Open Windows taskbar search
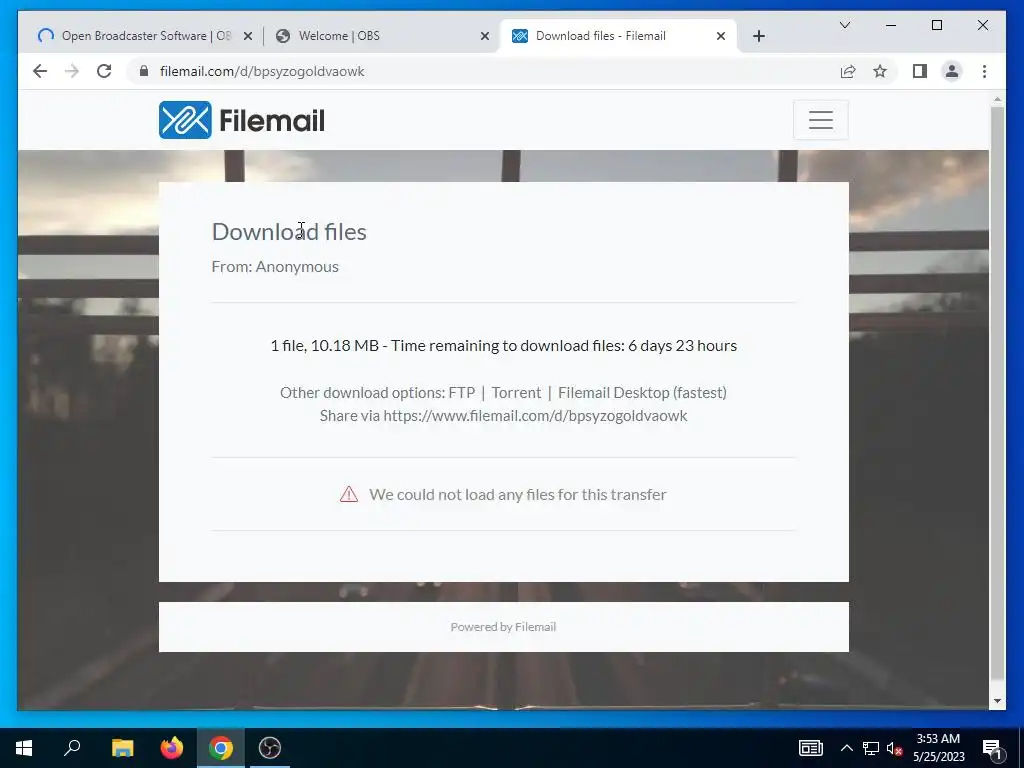This screenshot has height=768, width=1024. pos(72,748)
